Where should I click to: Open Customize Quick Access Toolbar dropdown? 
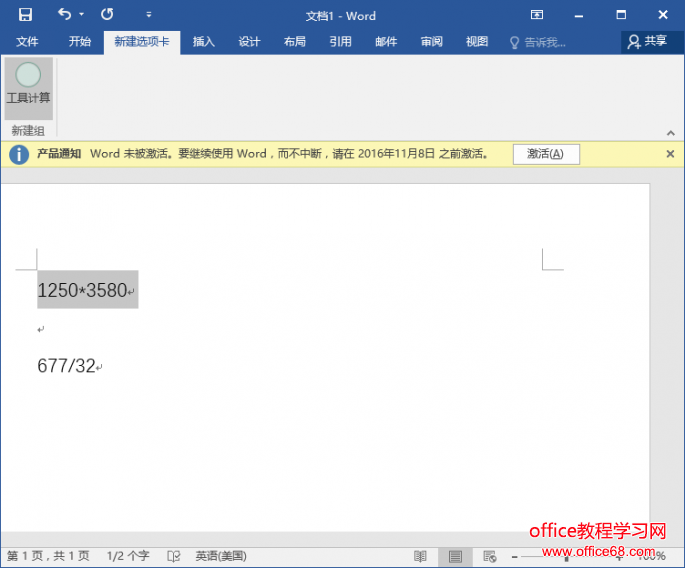coord(149,14)
